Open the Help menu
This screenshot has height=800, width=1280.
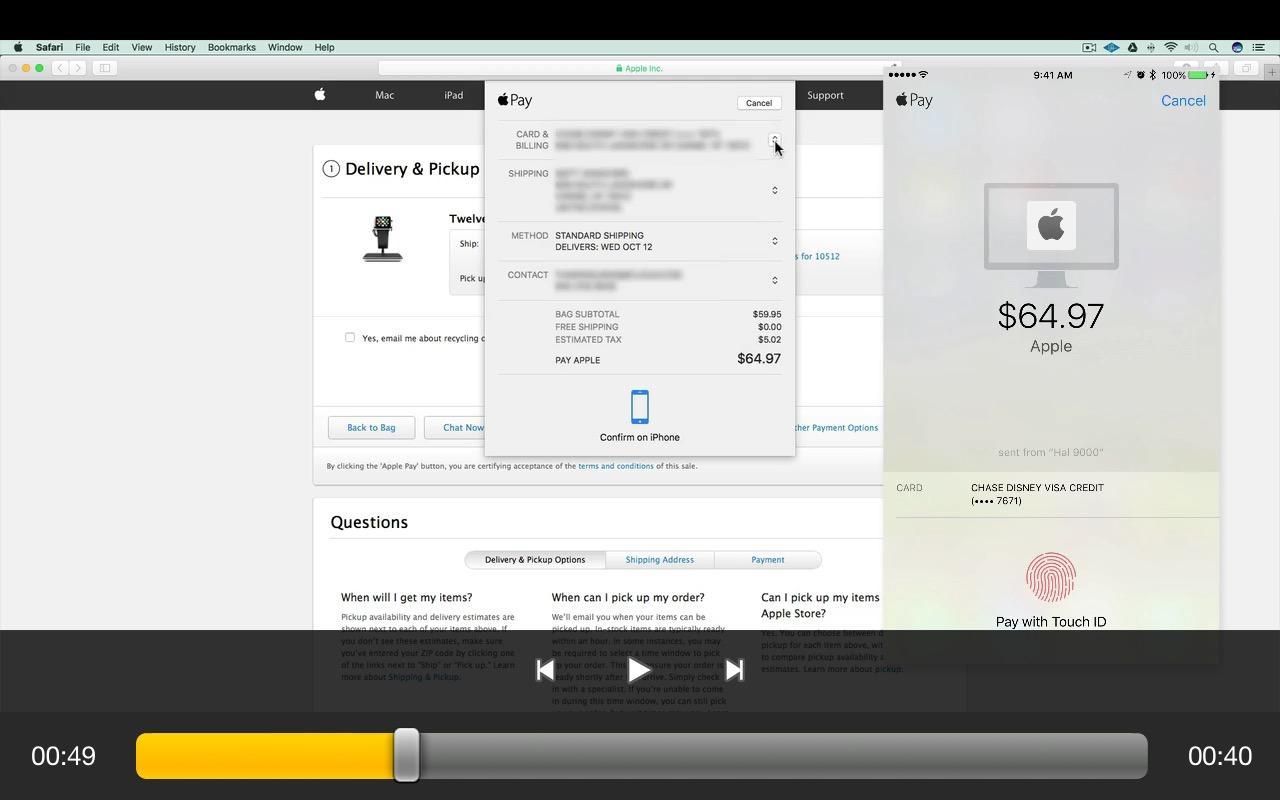(x=324, y=47)
